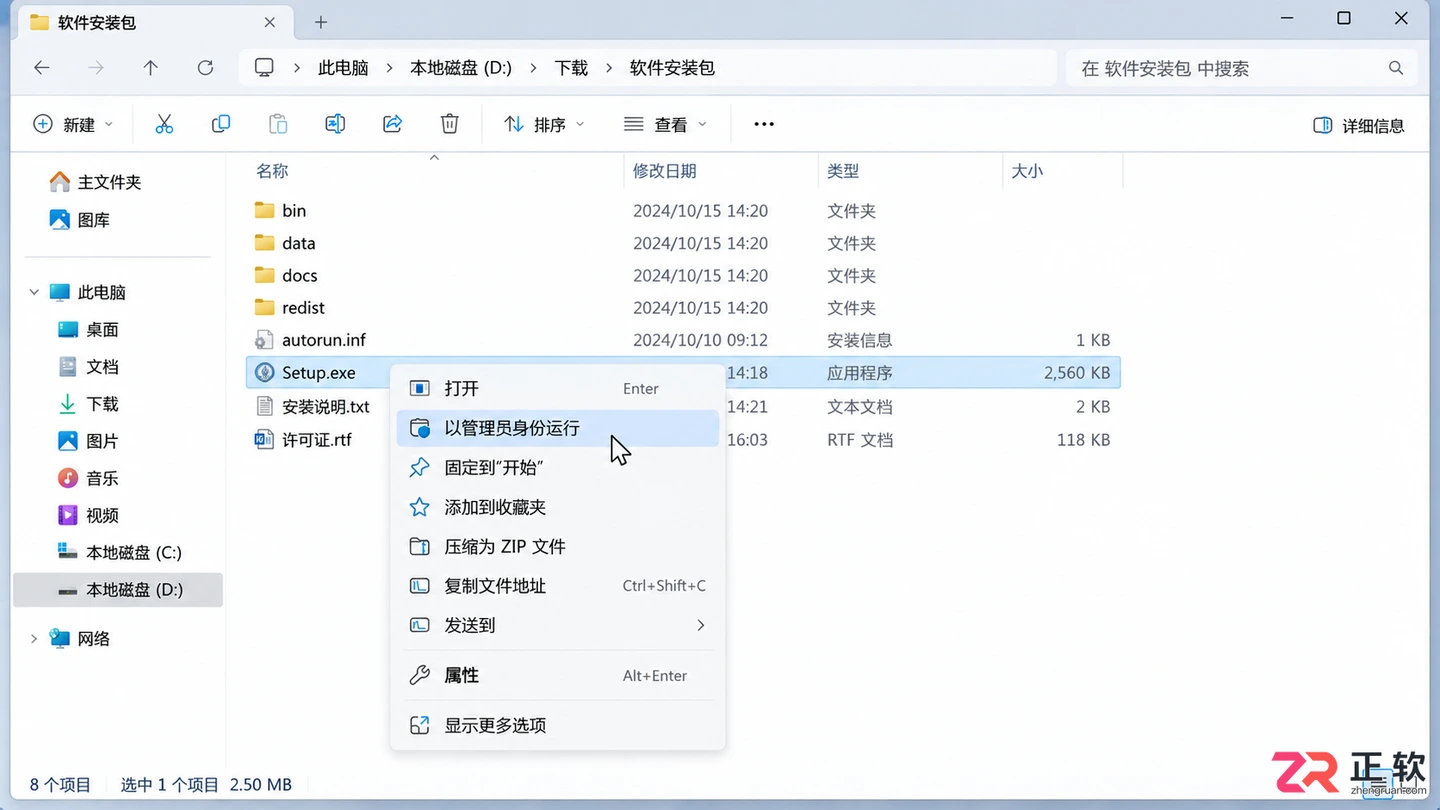The image size is (1440, 810).
Task: Sort by the 修改日期 column header
Action: click(x=665, y=171)
